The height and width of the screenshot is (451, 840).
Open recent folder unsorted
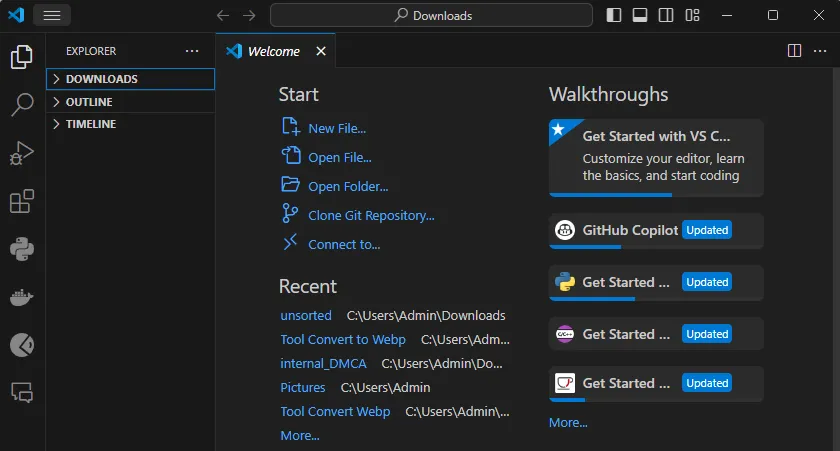(306, 315)
